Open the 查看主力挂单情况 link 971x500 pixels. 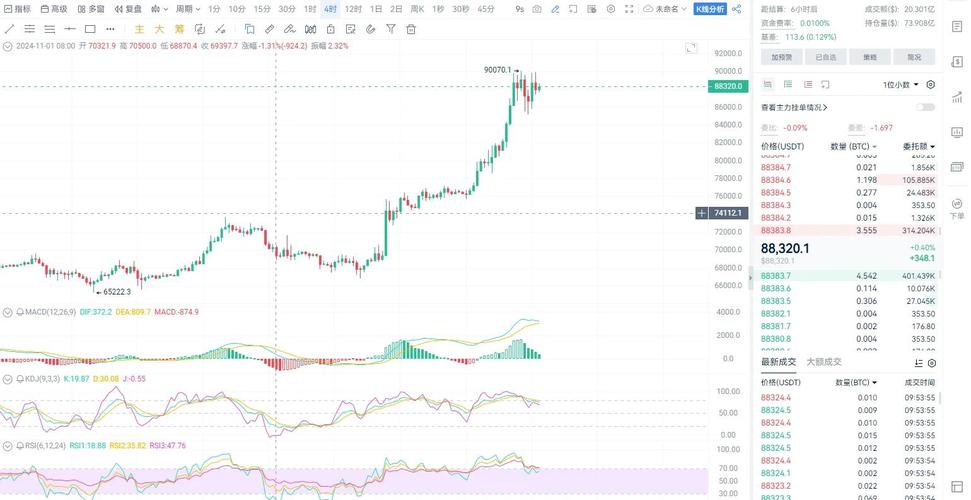pyautogui.click(x=795, y=107)
